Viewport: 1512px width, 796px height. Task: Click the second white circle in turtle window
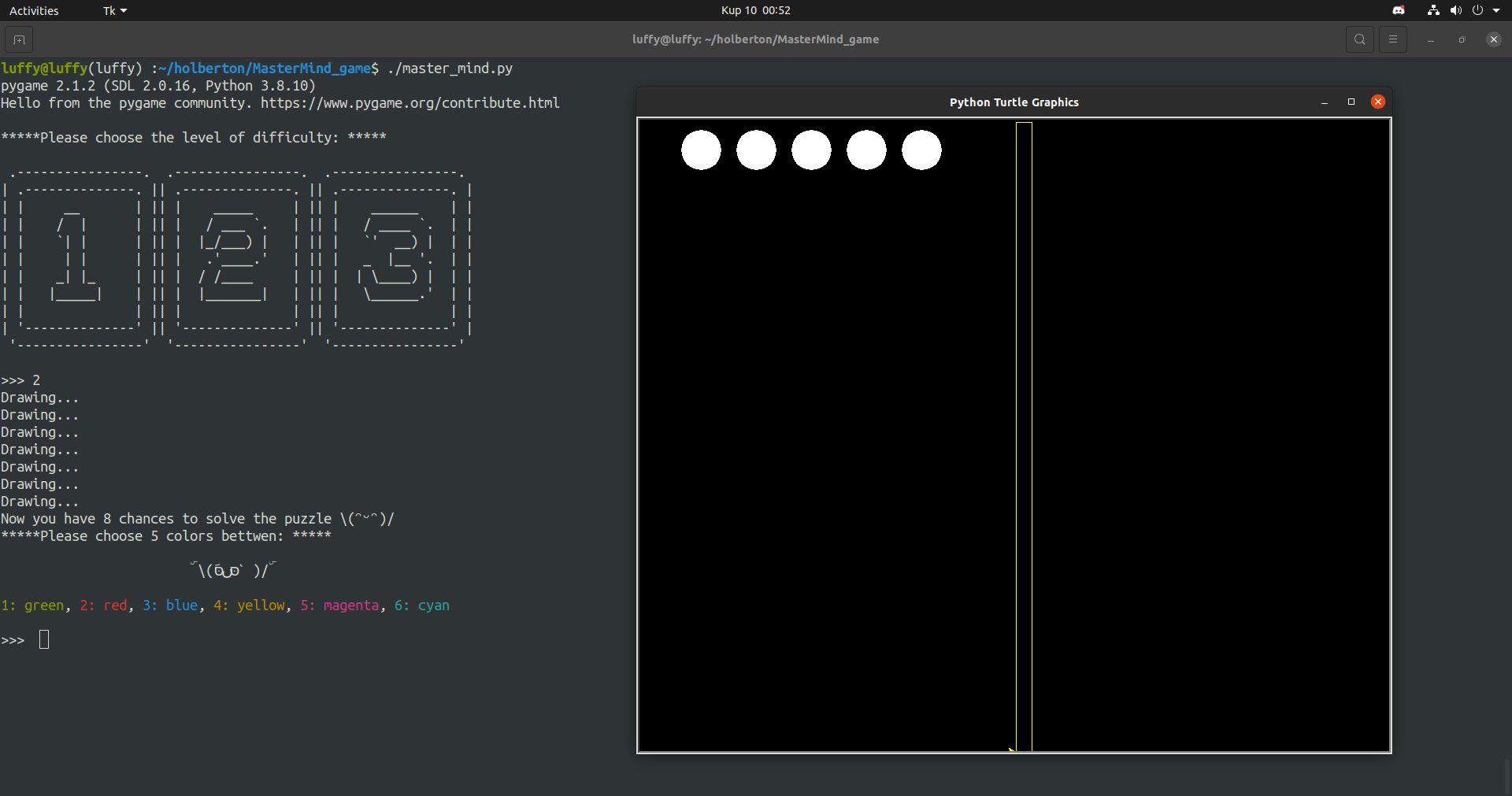[756, 150]
